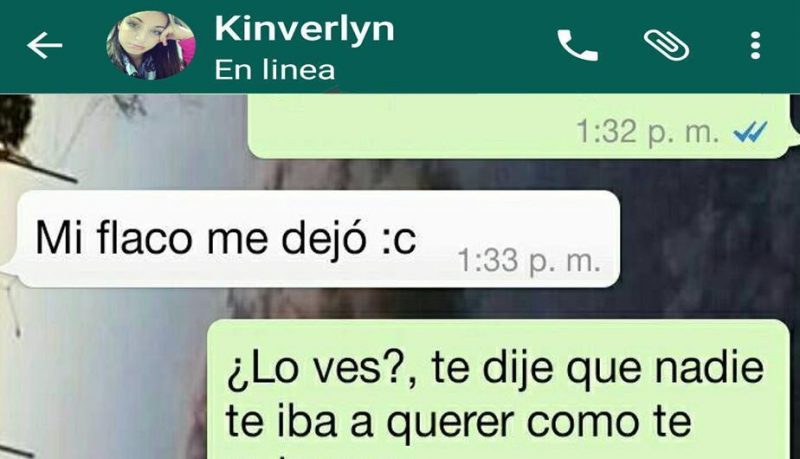Go back using the arrow icon
This screenshot has height=459, width=800.
(x=44, y=46)
